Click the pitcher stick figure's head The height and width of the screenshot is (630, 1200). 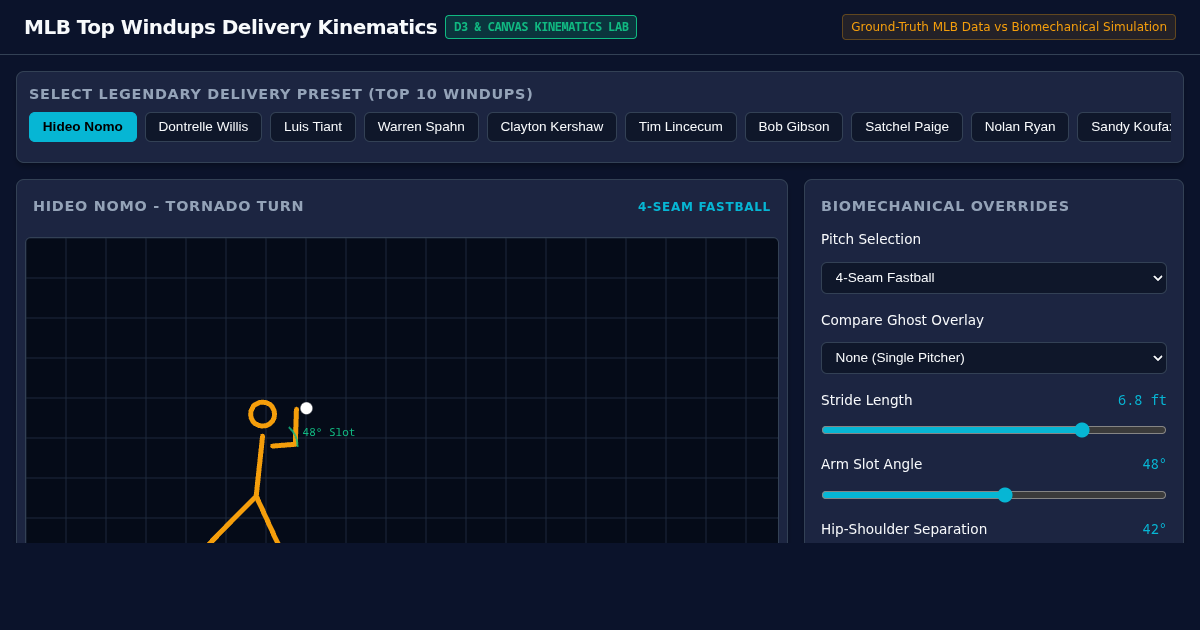262,414
